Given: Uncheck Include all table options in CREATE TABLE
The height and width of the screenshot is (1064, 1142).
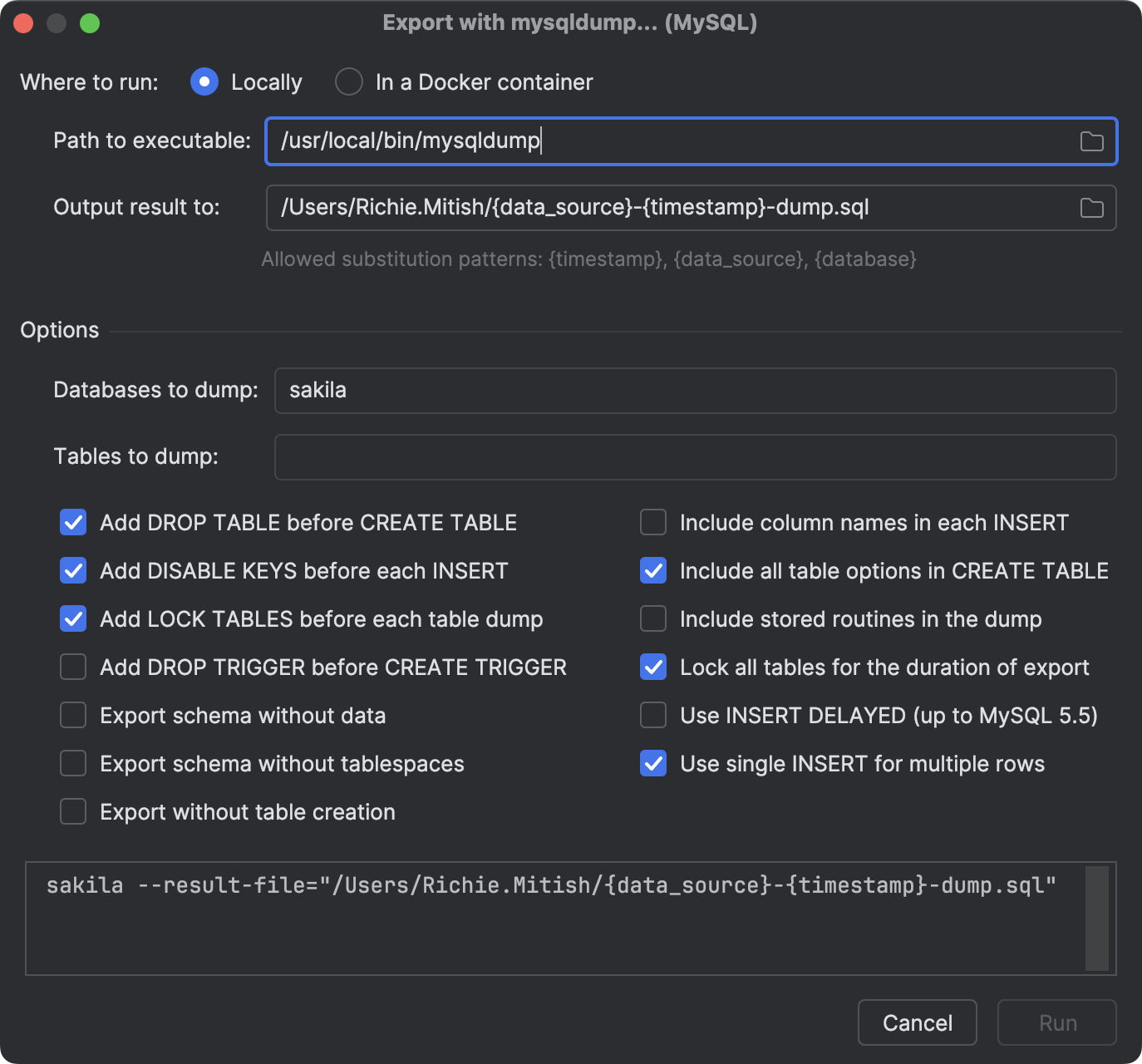Looking at the screenshot, I should click(652, 570).
